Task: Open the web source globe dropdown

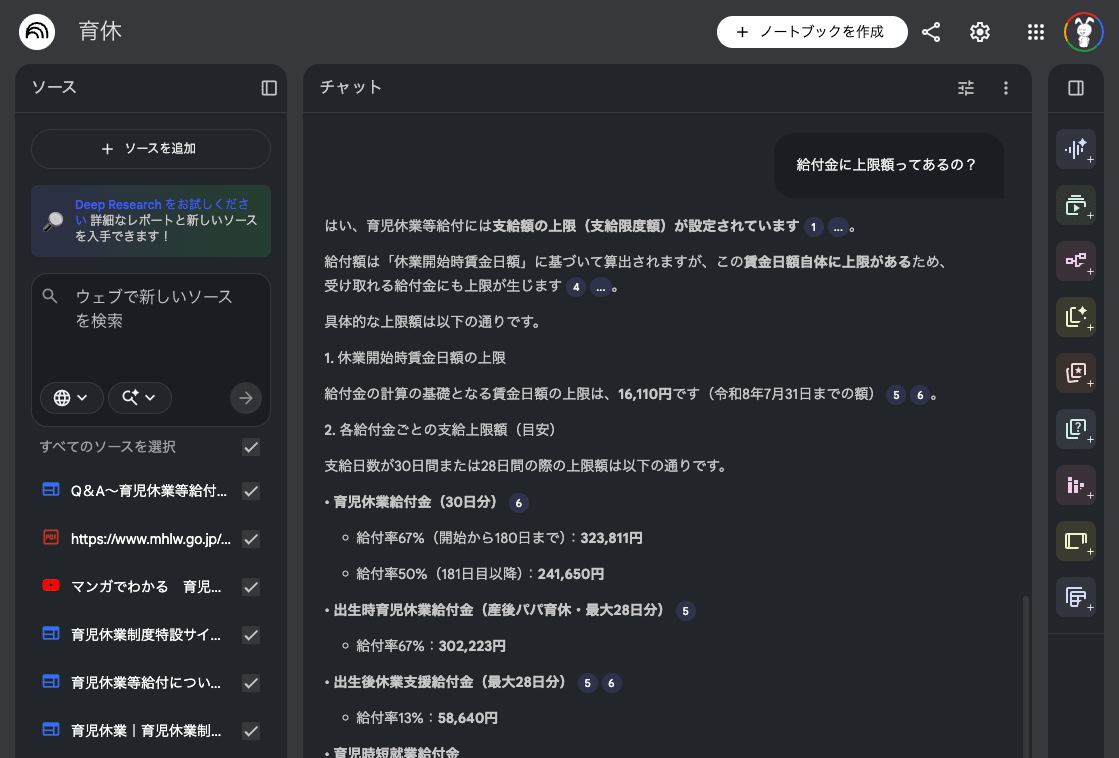Action: pyautogui.click(x=71, y=397)
